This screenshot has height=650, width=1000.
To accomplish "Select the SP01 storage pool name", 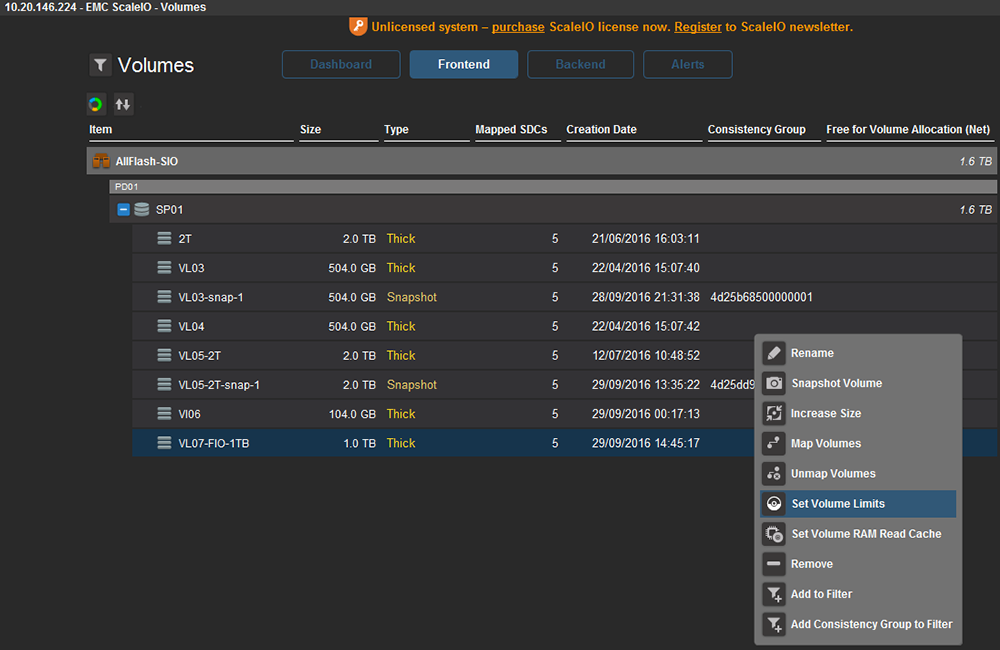I will (170, 209).
